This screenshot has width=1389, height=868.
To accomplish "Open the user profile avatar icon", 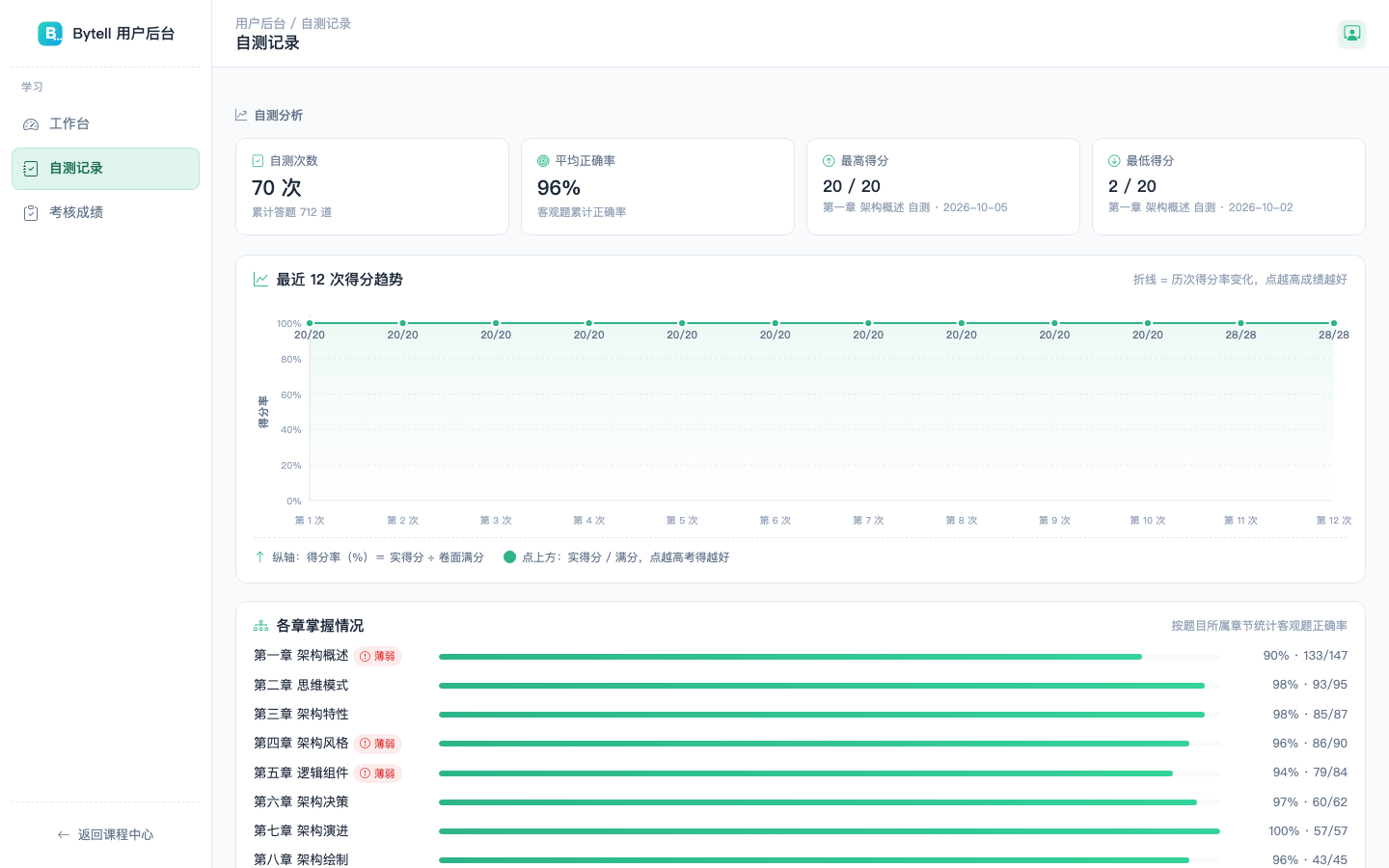I will (x=1352, y=34).
